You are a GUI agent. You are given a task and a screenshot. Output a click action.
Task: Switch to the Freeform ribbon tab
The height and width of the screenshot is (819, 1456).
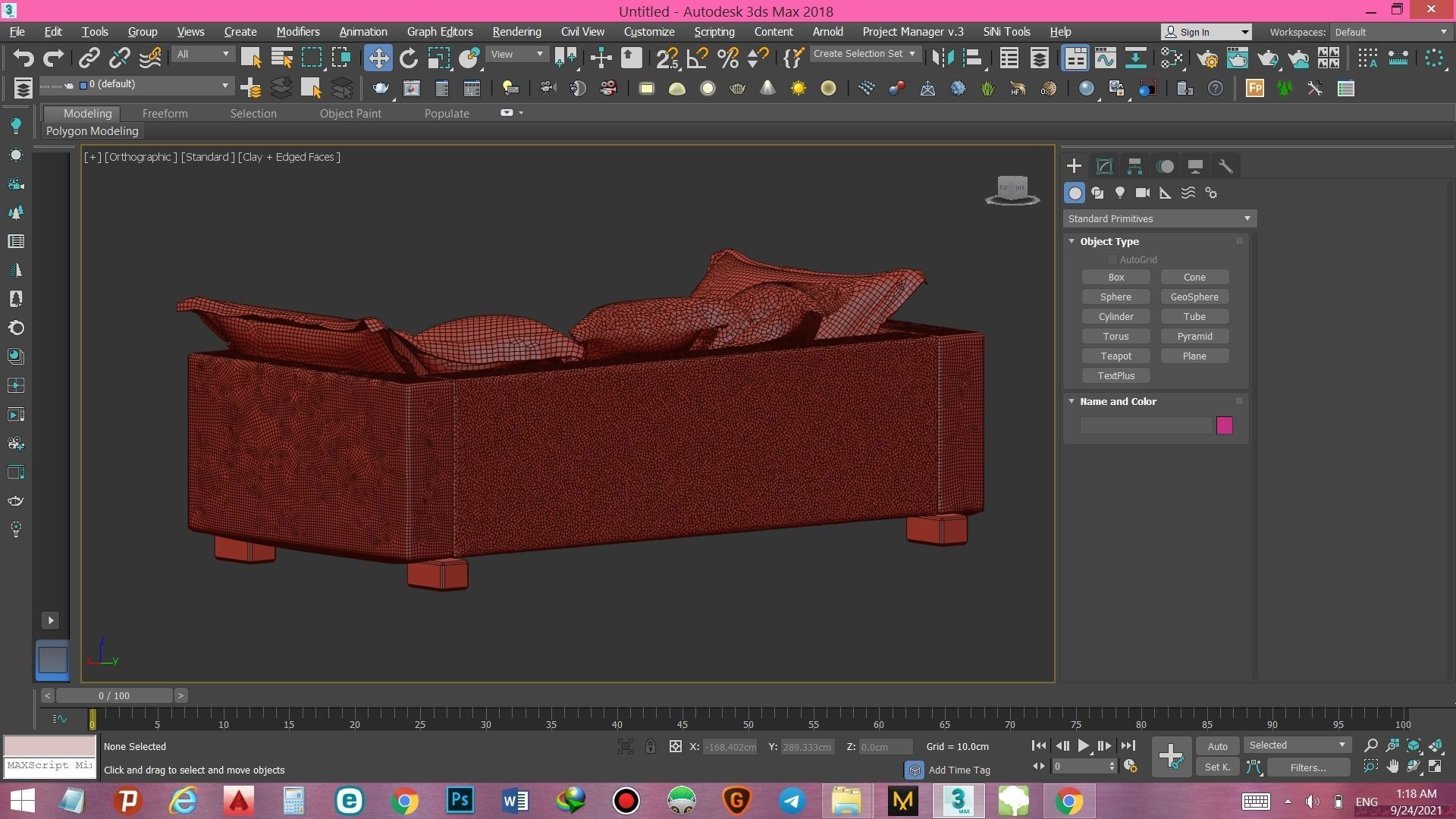pyautogui.click(x=165, y=113)
